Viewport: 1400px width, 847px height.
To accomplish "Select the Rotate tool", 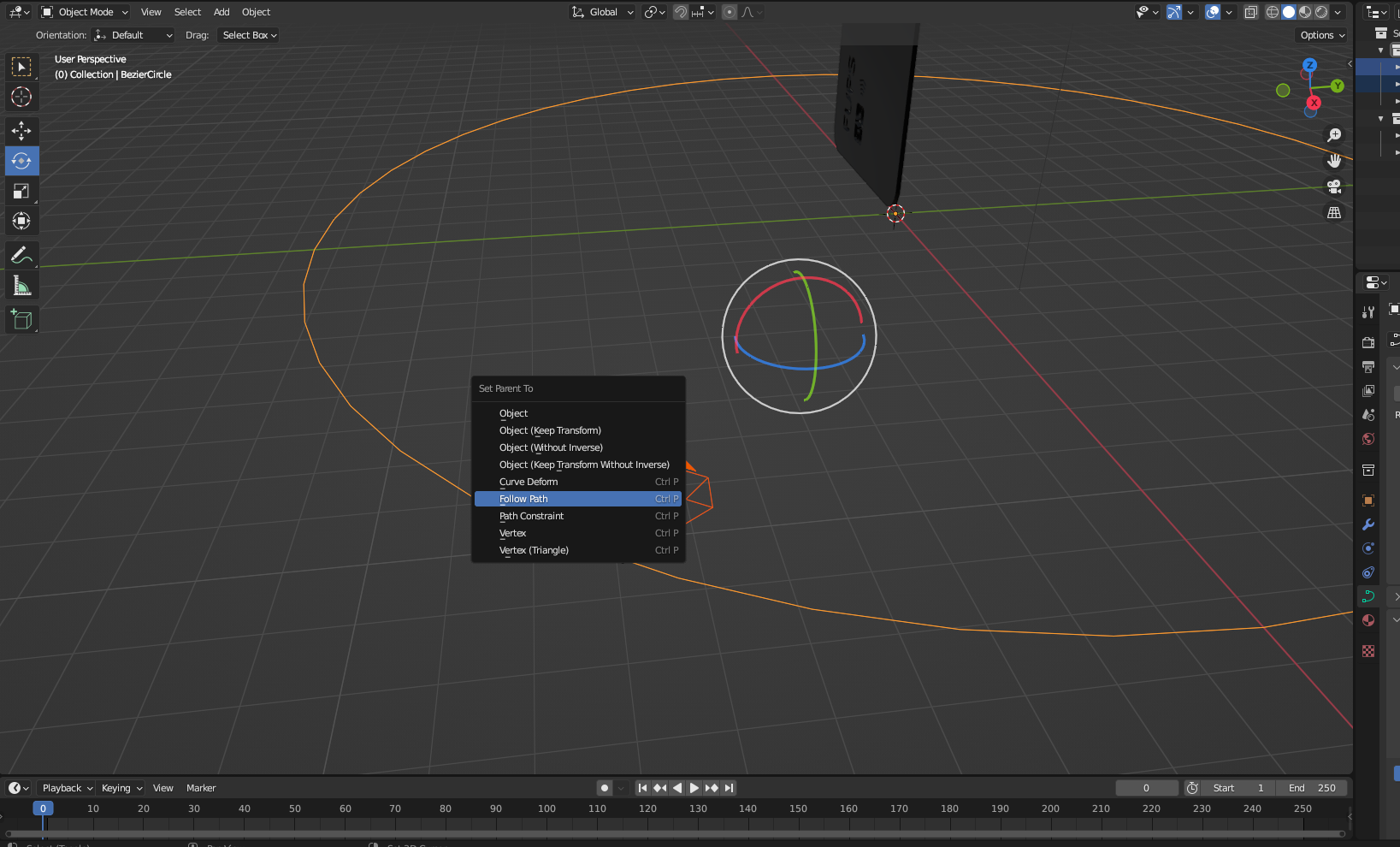I will 21,161.
